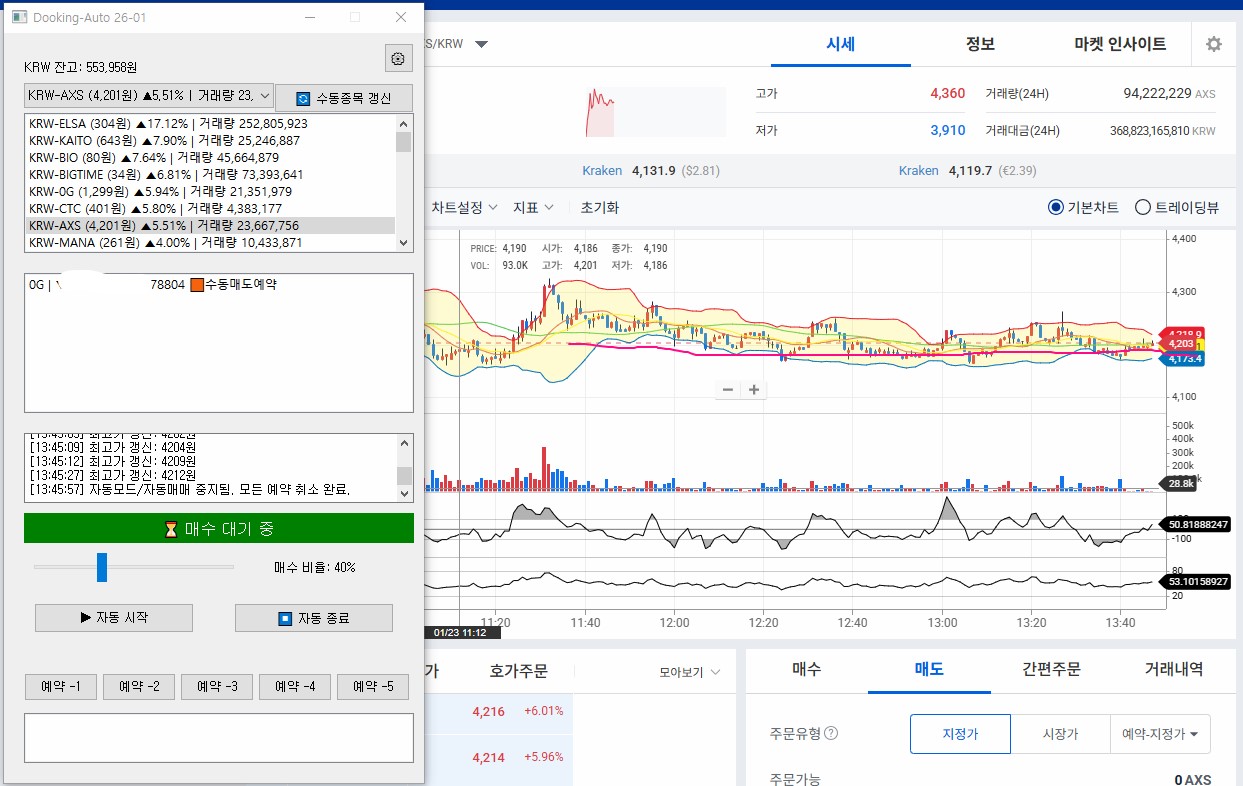Image resolution: width=1243 pixels, height=786 pixels.
Task: Select the 기본차트 radio button
Action: click(x=1056, y=207)
